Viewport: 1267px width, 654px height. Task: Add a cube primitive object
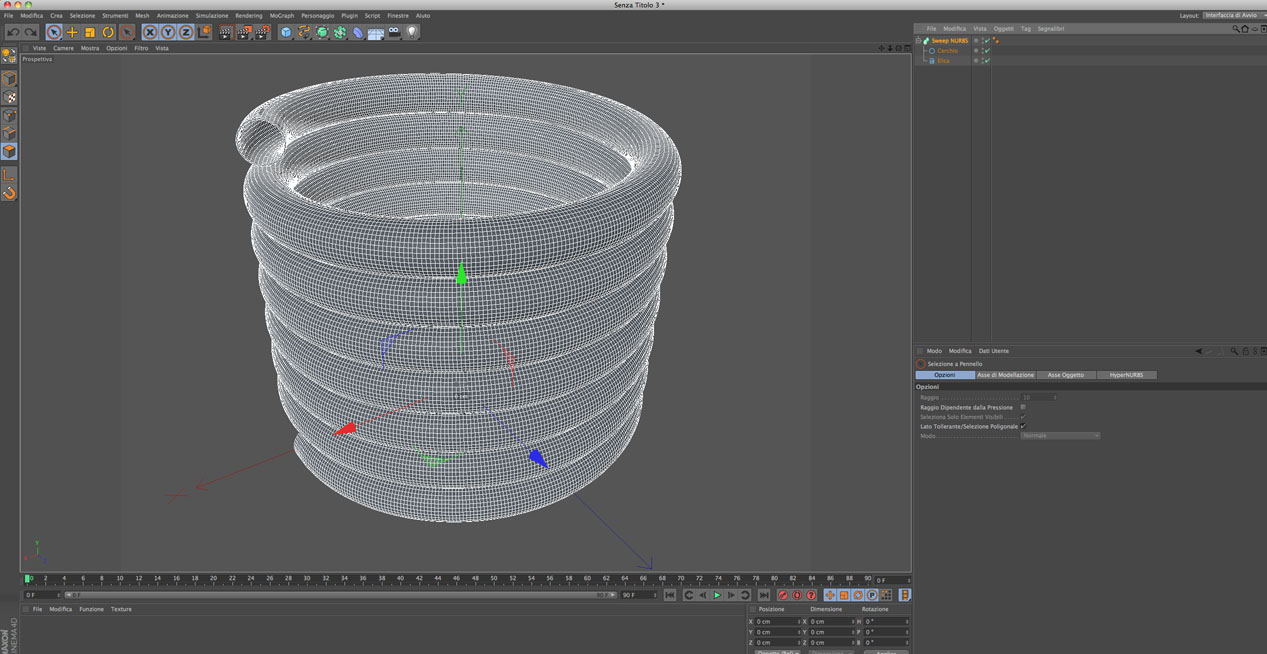(x=286, y=33)
